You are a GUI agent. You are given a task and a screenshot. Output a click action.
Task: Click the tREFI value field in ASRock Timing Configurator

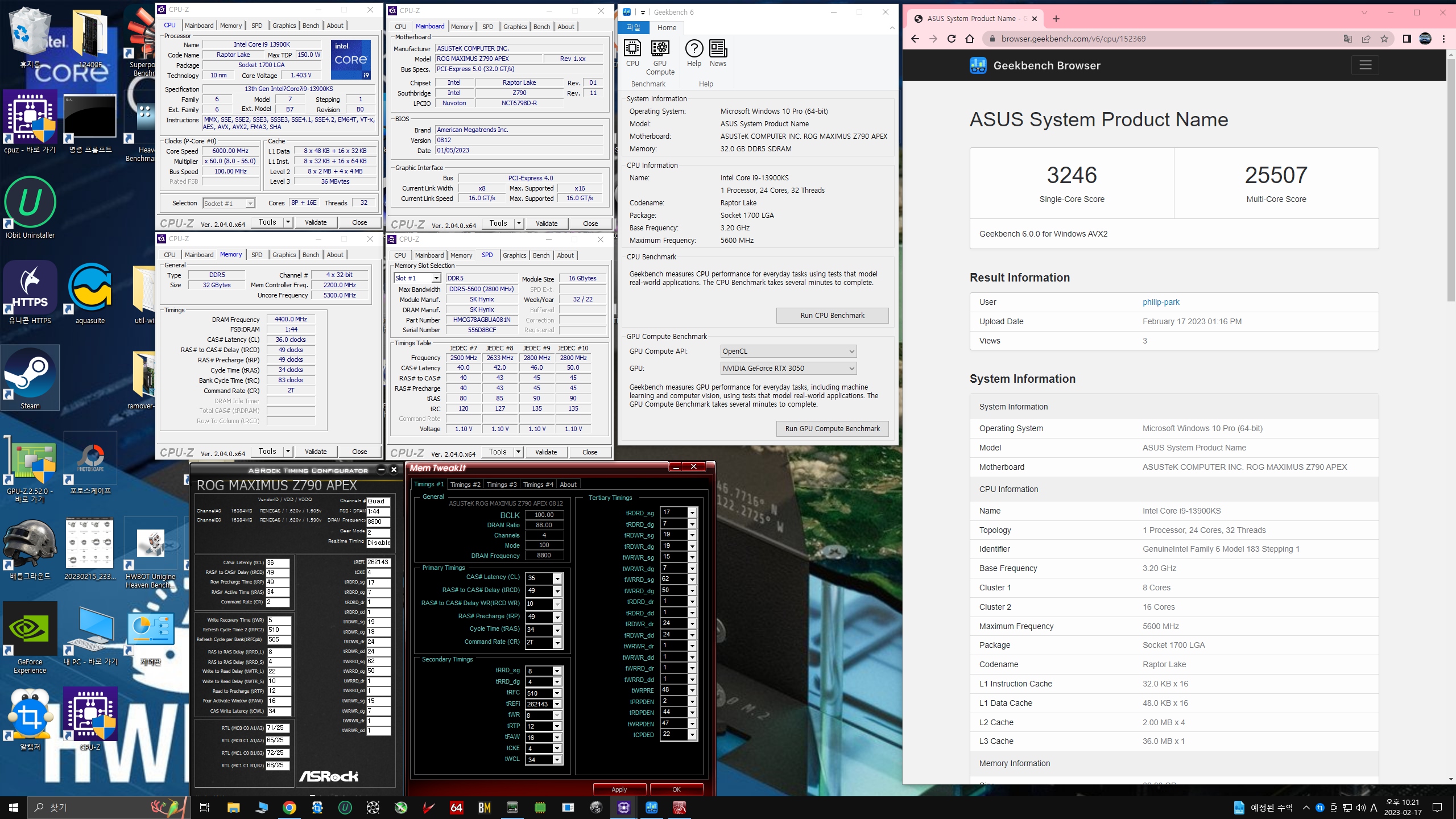point(378,562)
